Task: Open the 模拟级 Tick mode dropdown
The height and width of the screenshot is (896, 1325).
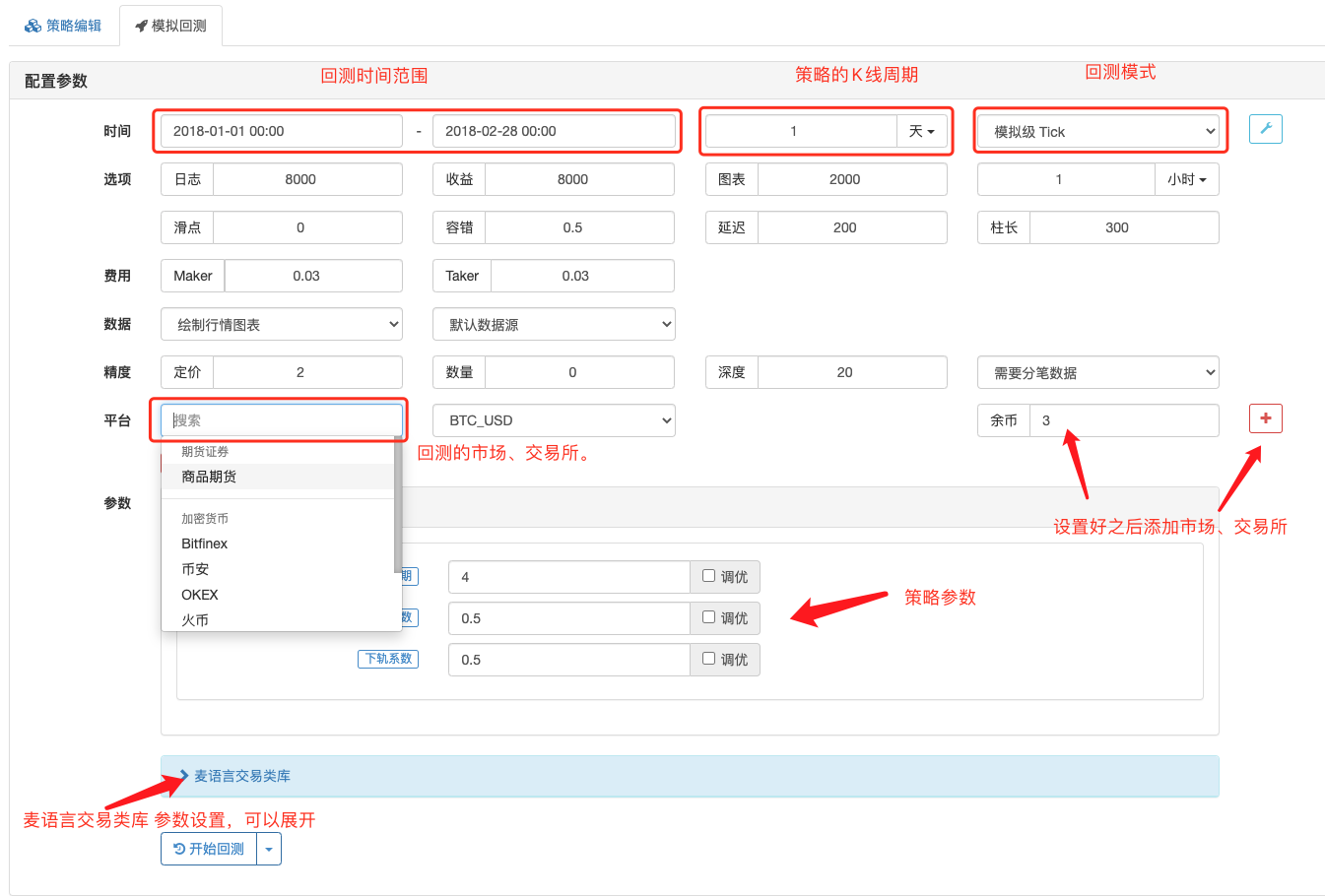Action: pyautogui.click(x=1097, y=132)
